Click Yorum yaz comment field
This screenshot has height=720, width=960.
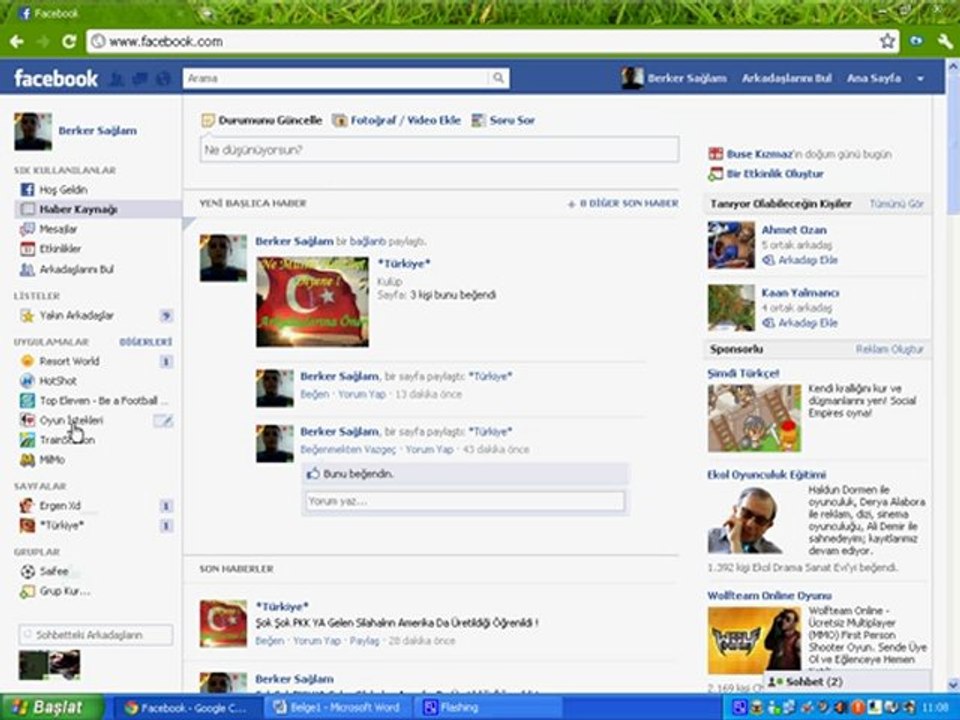tap(465, 501)
